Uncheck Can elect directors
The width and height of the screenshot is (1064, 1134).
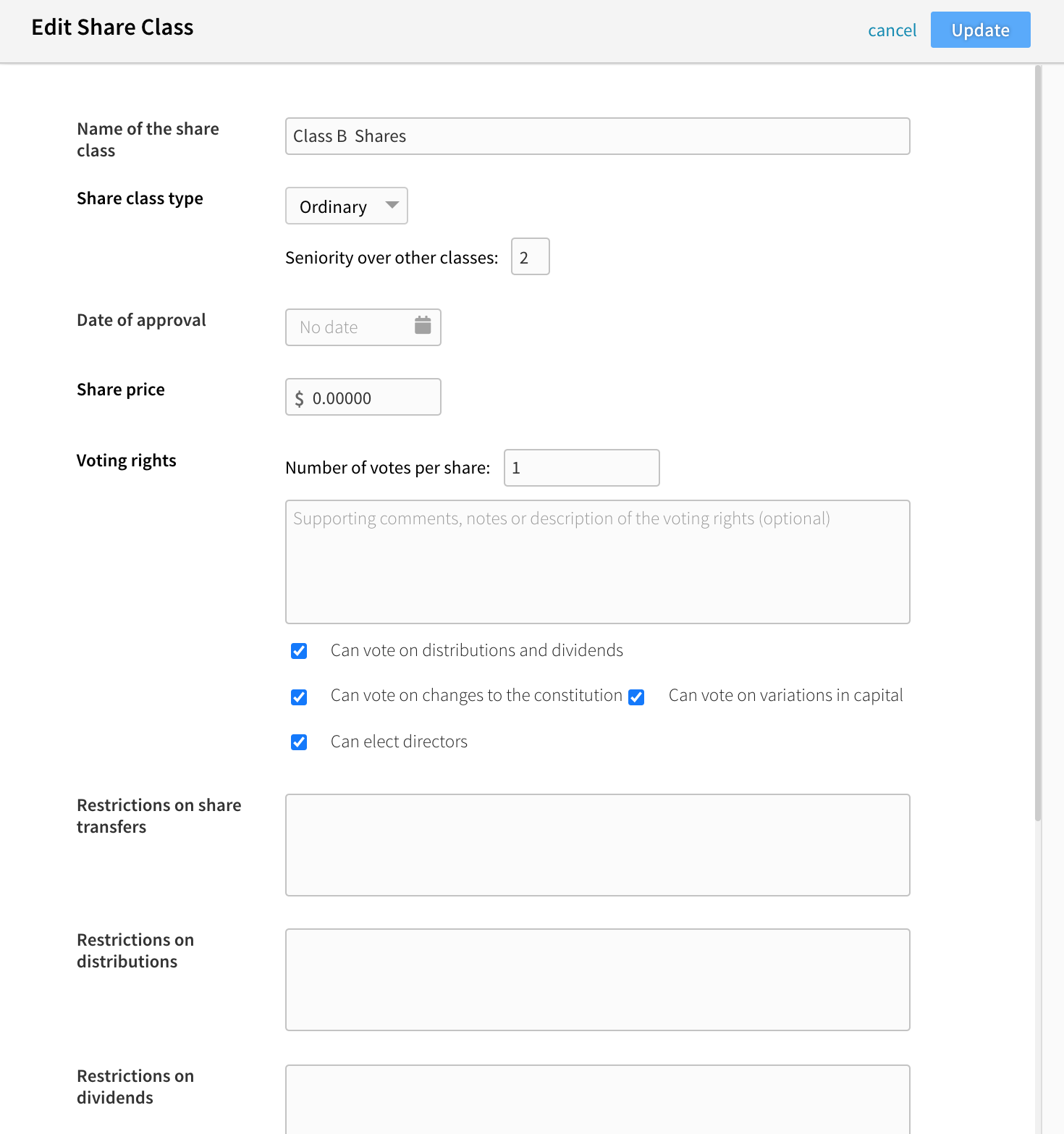point(299,742)
